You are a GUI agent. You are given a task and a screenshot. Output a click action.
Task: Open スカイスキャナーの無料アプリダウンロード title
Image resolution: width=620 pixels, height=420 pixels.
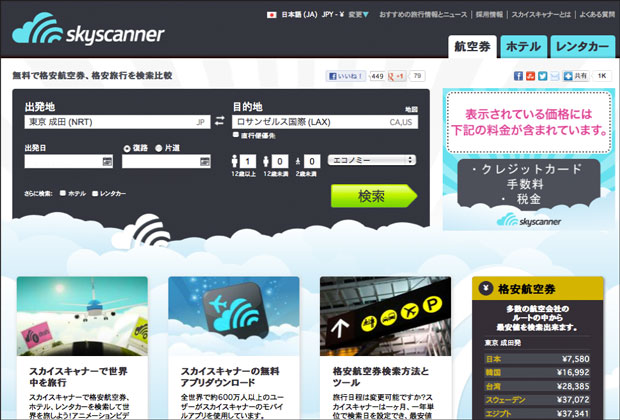(230, 377)
